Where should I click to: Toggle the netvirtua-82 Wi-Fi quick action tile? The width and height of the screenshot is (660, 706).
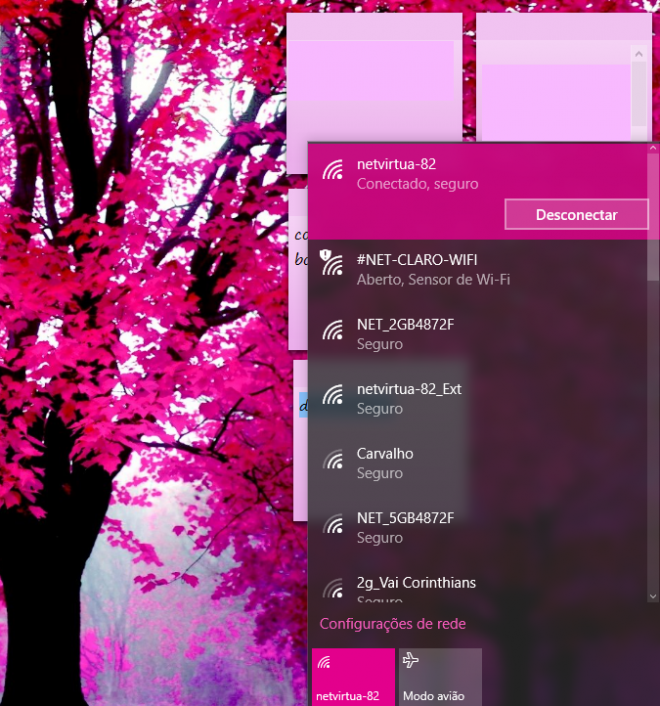pos(353,677)
